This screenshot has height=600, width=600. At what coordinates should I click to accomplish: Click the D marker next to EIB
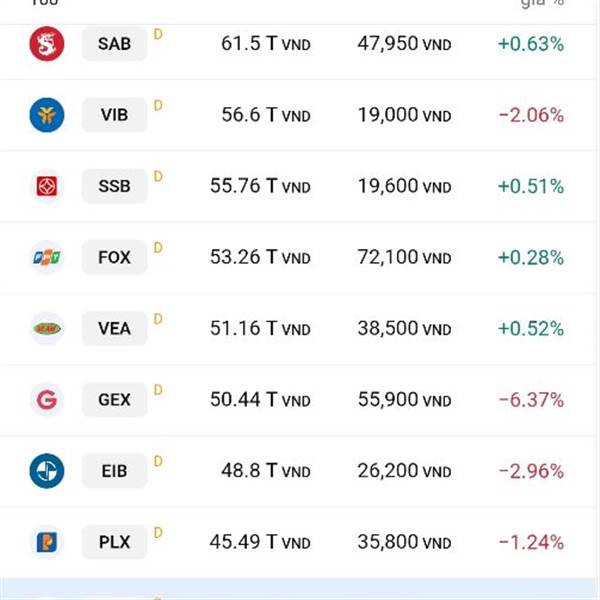click(x=158, y=461)
